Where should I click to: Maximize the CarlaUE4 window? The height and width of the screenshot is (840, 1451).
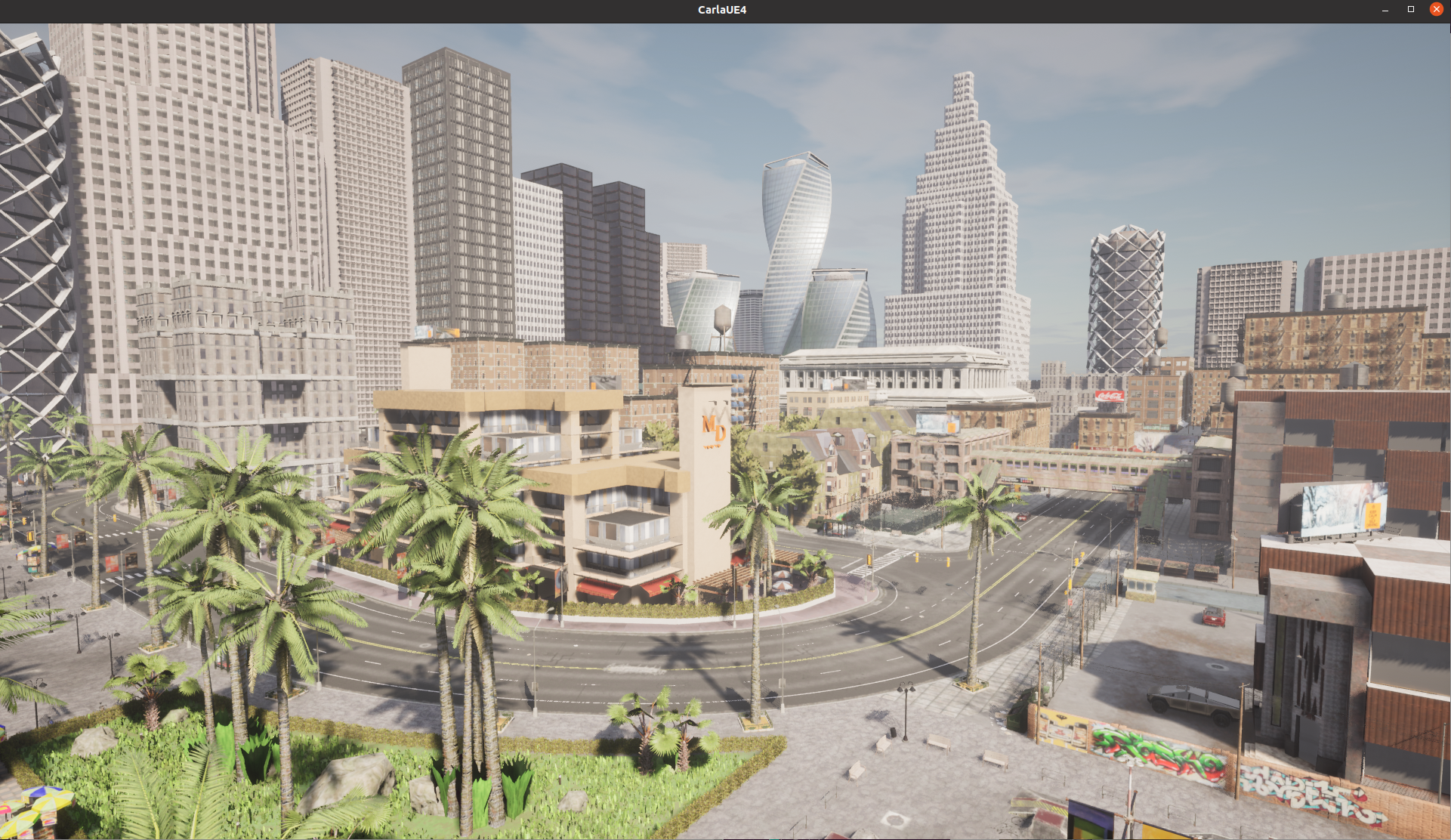[x=1410, y=10]
